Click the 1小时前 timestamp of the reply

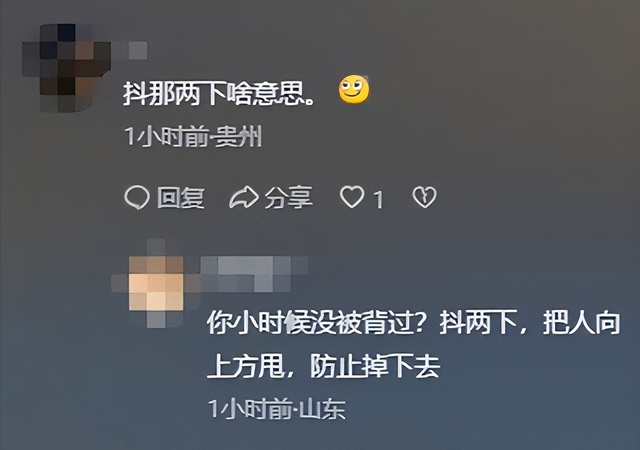coord(250,408)
